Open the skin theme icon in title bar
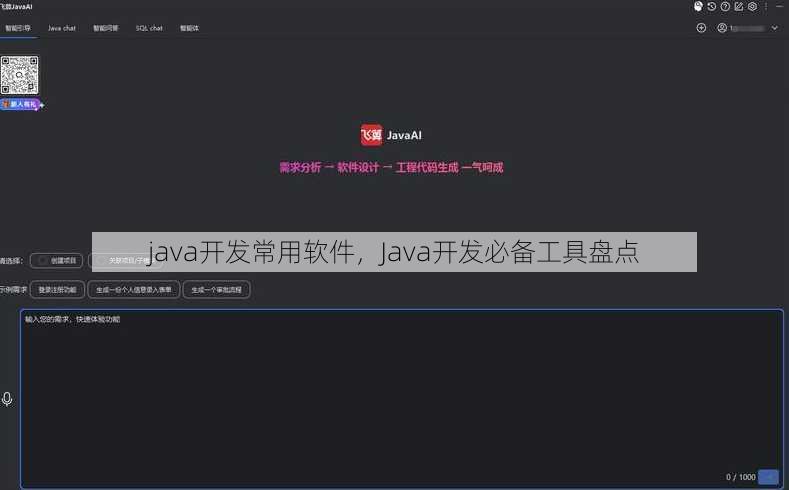Viewport: 789px width, 490px height. [x=698, y=7]
